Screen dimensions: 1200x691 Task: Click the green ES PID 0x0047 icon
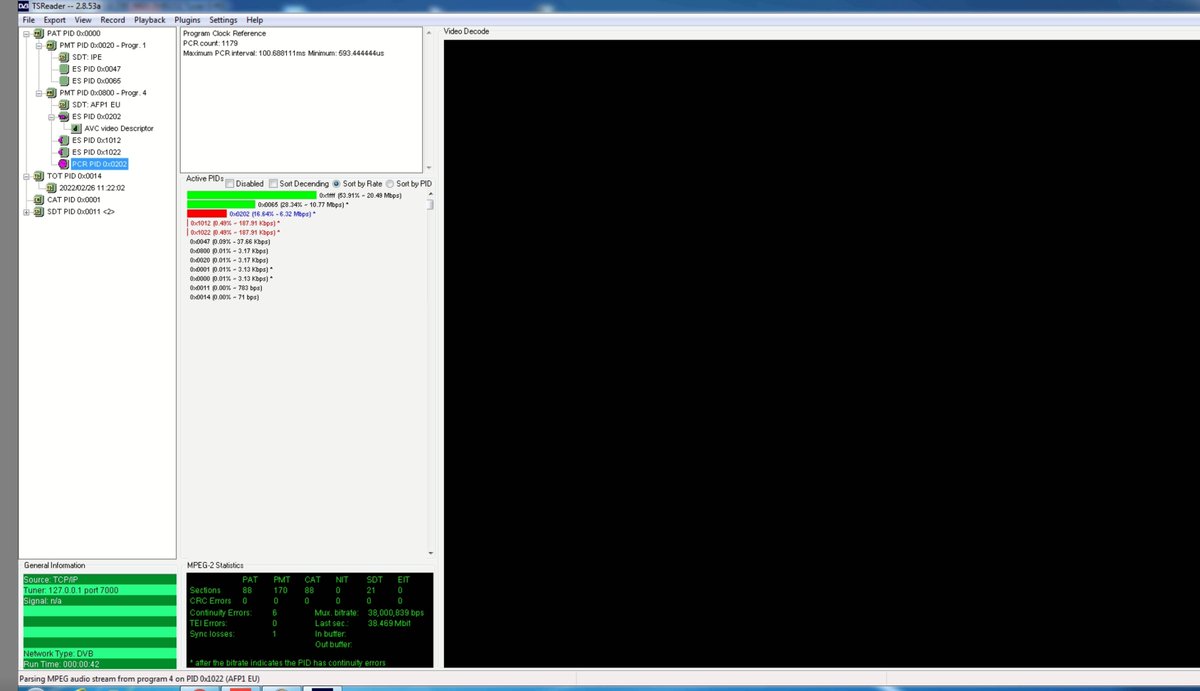point(64,69)
